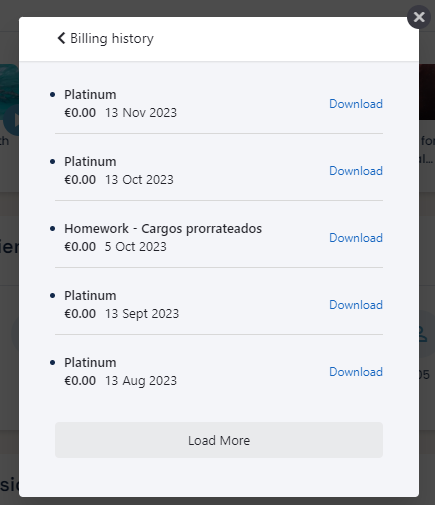The height and width of the screenshot is (505, 435).
Task: Download the 13 Sept 2023 Platinum invoice
Action: tap(356, 305)
